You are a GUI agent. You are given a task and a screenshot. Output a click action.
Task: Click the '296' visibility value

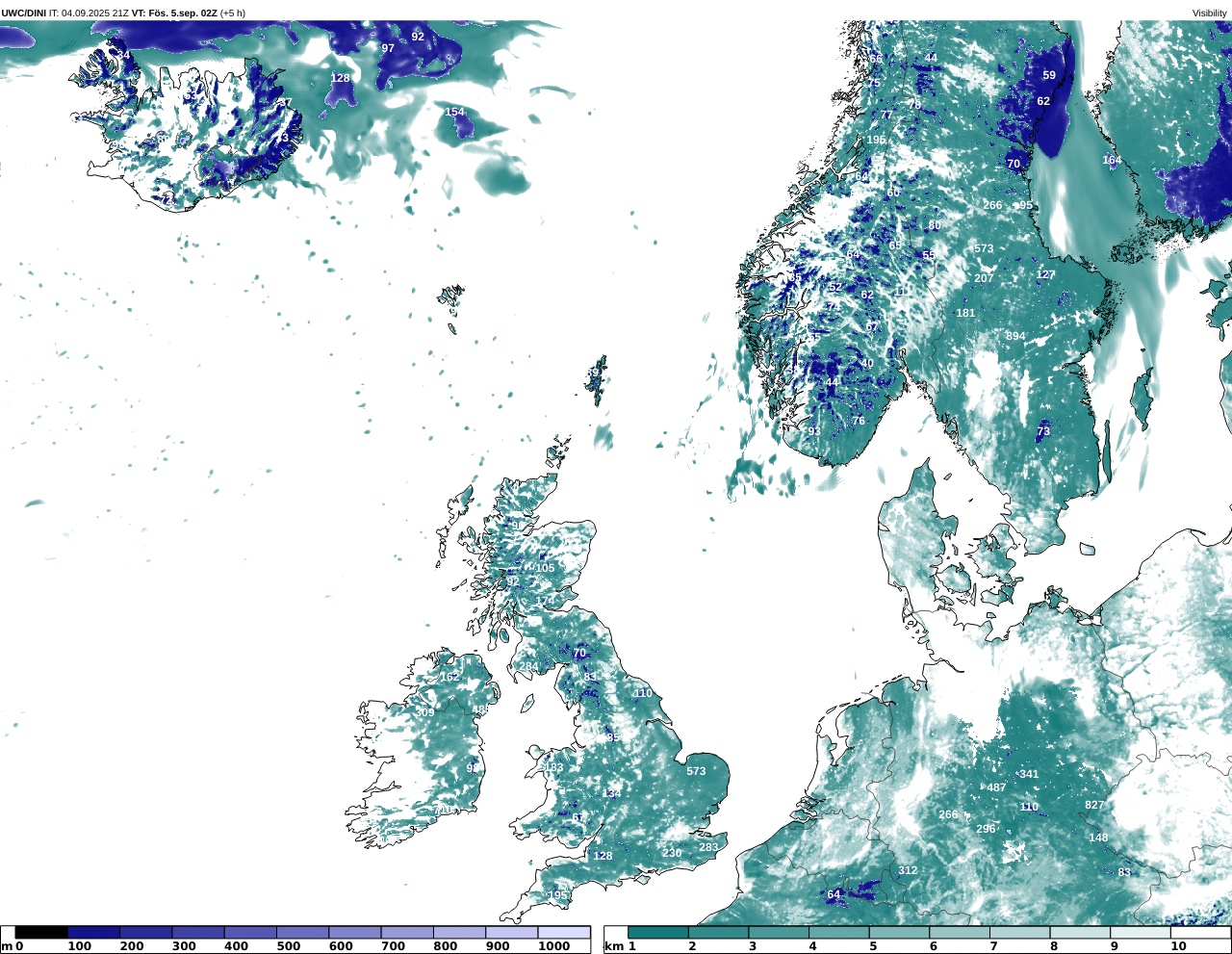tap(986, 829)
